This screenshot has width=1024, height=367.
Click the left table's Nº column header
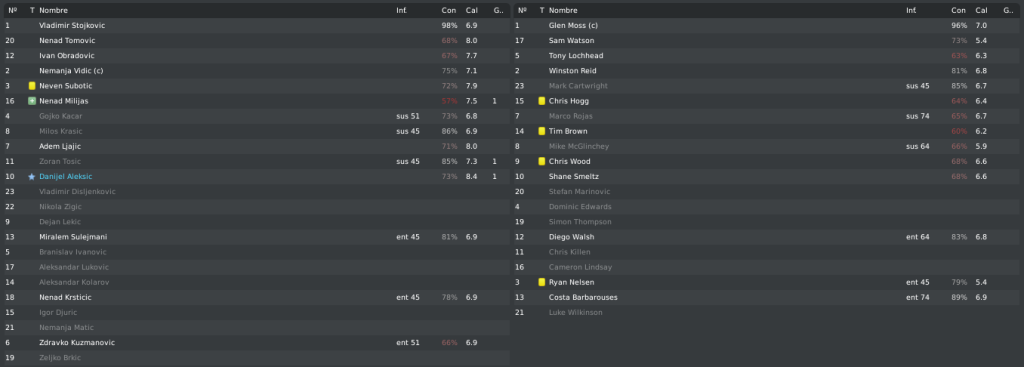(x=12, y=10)
